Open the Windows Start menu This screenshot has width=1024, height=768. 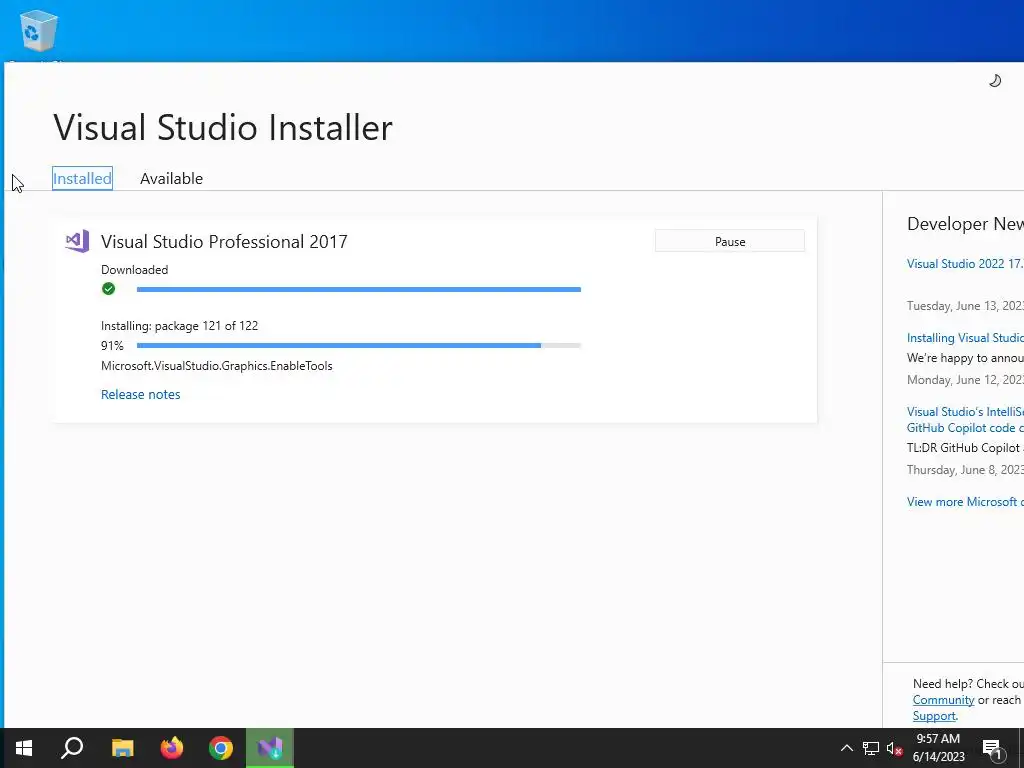[24, 748]
